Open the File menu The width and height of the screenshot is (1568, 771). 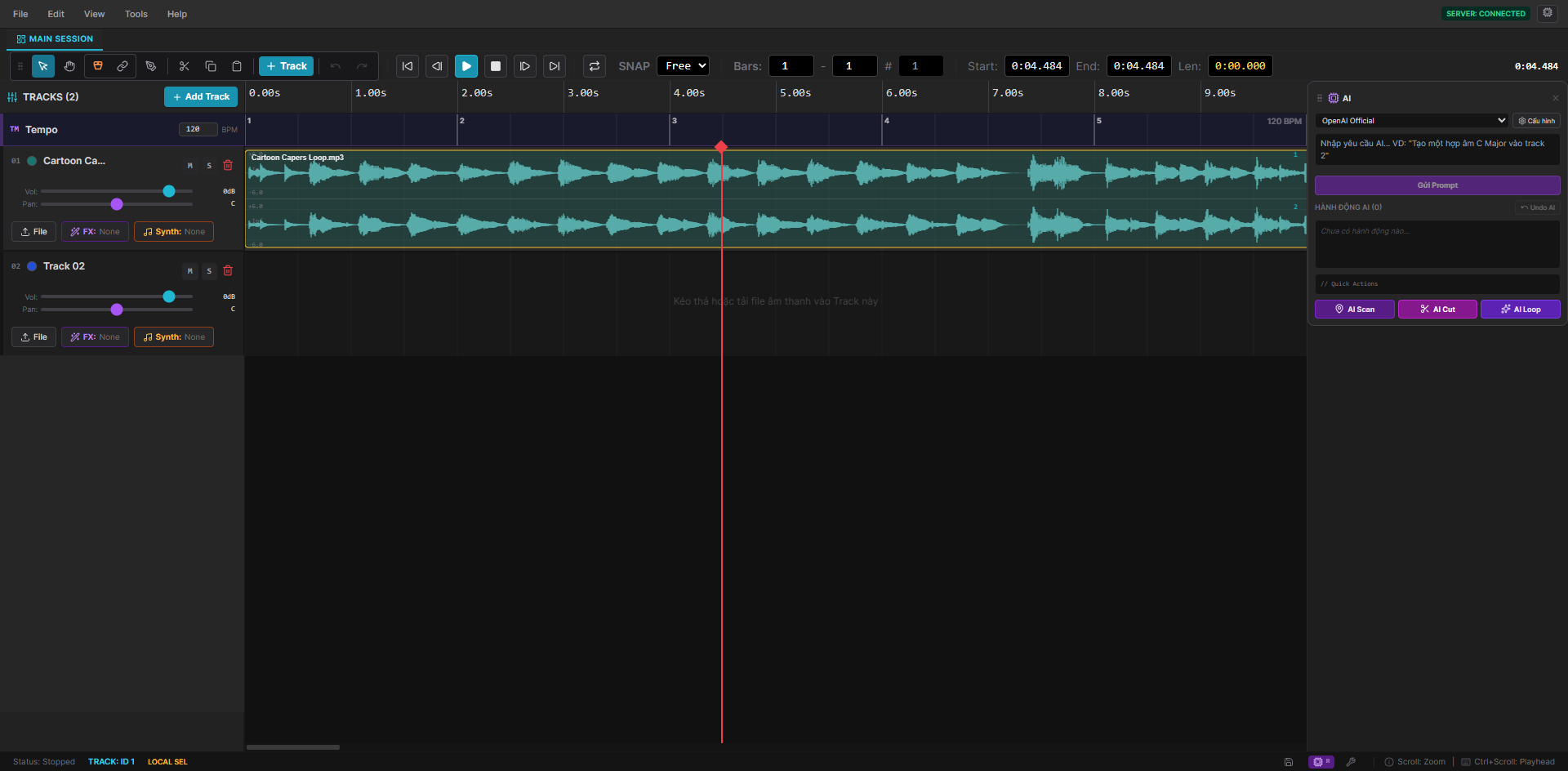pyautogui.click(x=20, y=14)
